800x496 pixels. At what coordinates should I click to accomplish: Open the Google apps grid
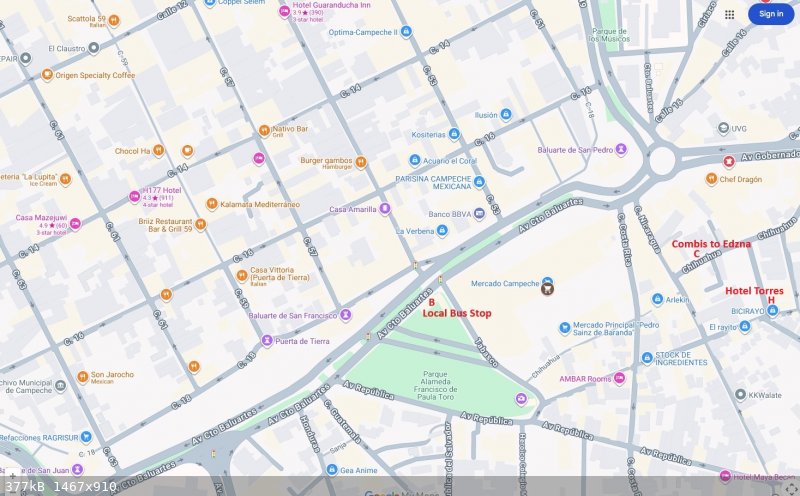tap(730, 14)
